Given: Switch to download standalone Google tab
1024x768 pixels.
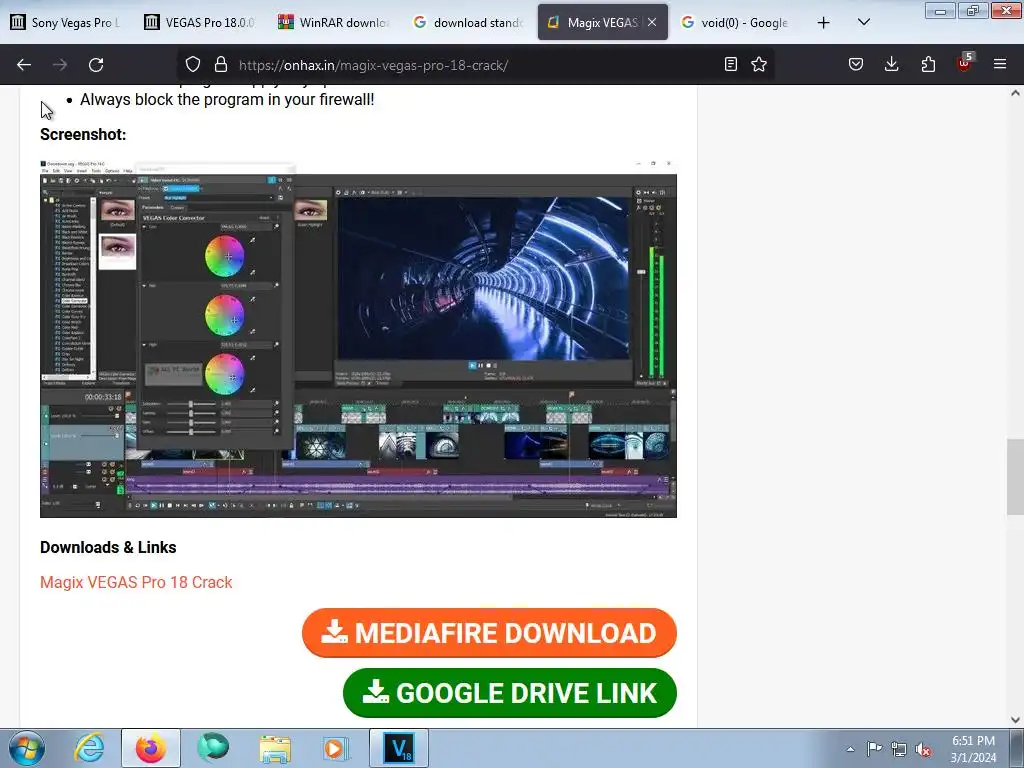Looking at the screenshot, I should click(x=468, y=22).
